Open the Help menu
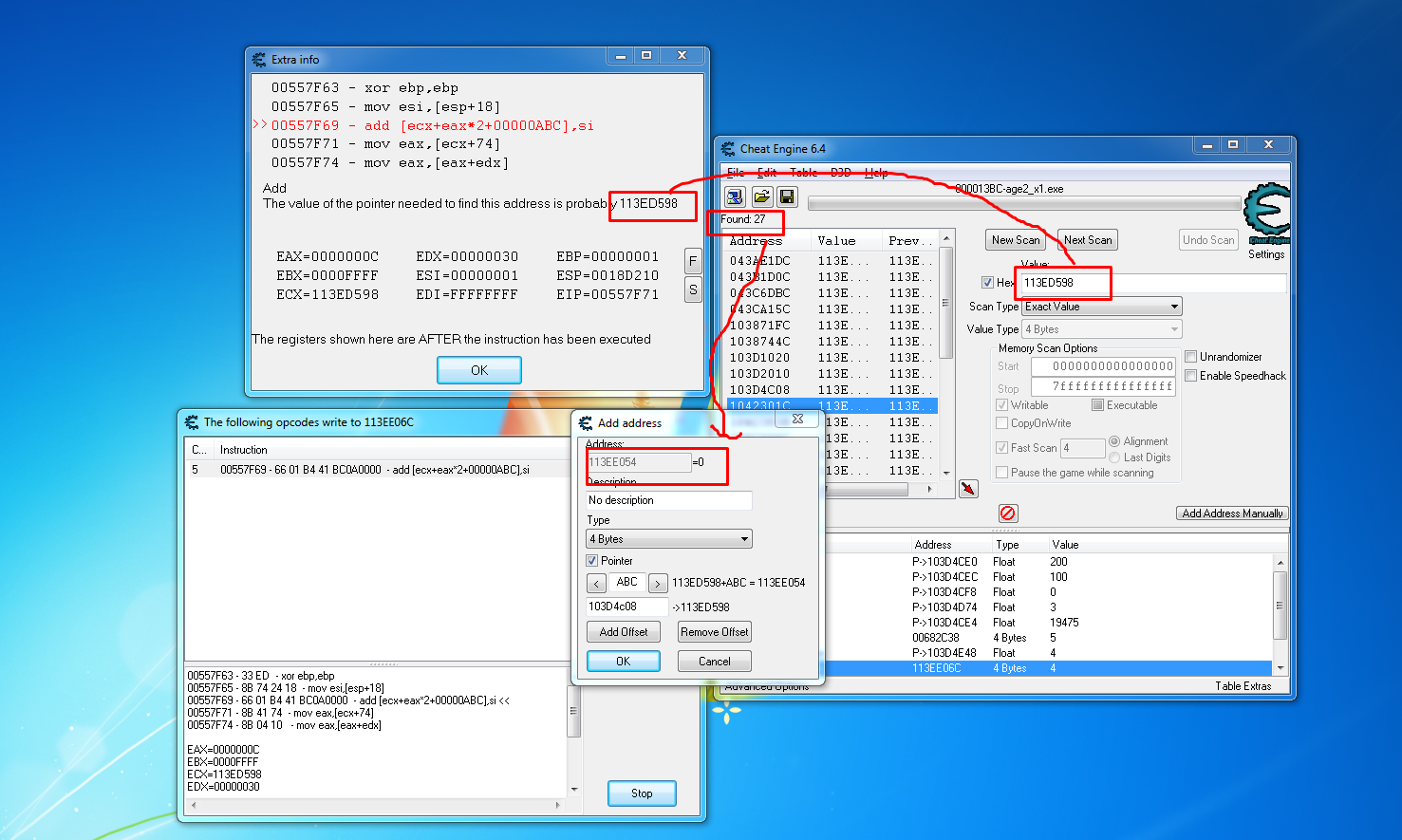Screen dimensions: 1402x840 876,173
